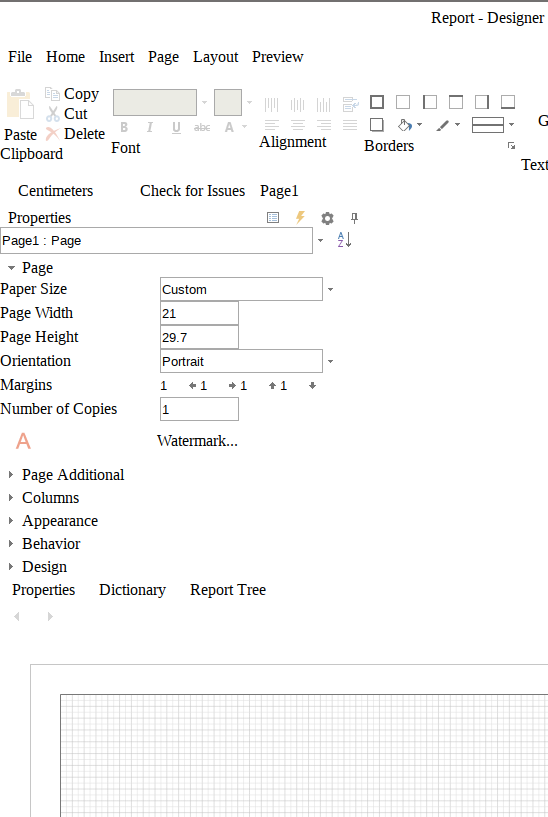Click the Watermark... button
Viewport: 548px width, 817px height.
pos(197,441)
